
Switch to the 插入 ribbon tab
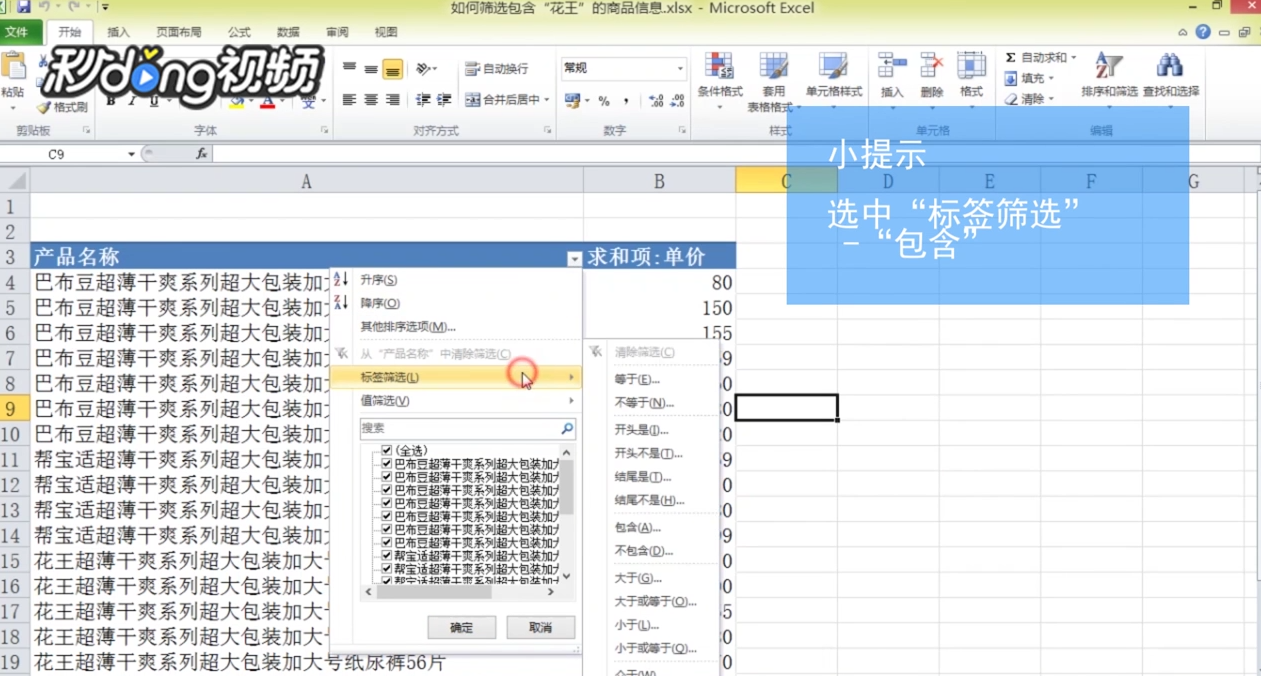pyautogui.click(x=118, y=32)
